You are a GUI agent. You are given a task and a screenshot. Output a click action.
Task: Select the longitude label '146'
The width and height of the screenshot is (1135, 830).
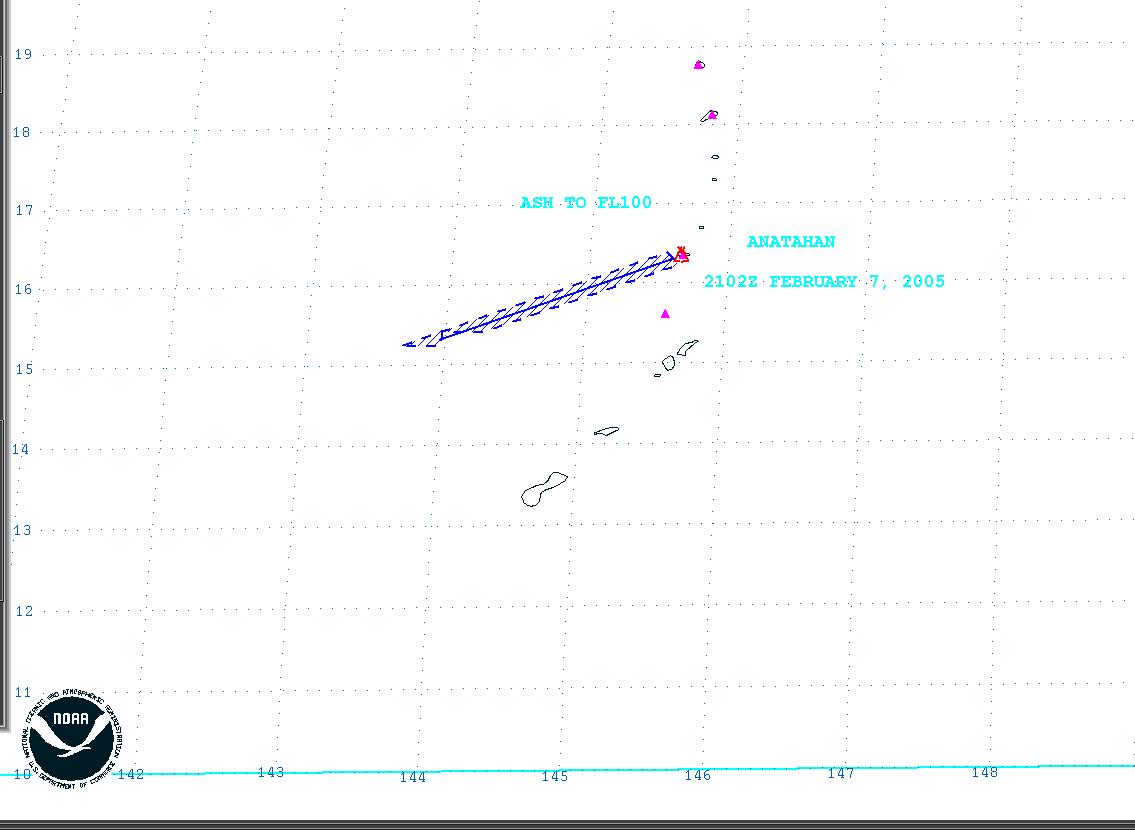click(x=698, y=776)
